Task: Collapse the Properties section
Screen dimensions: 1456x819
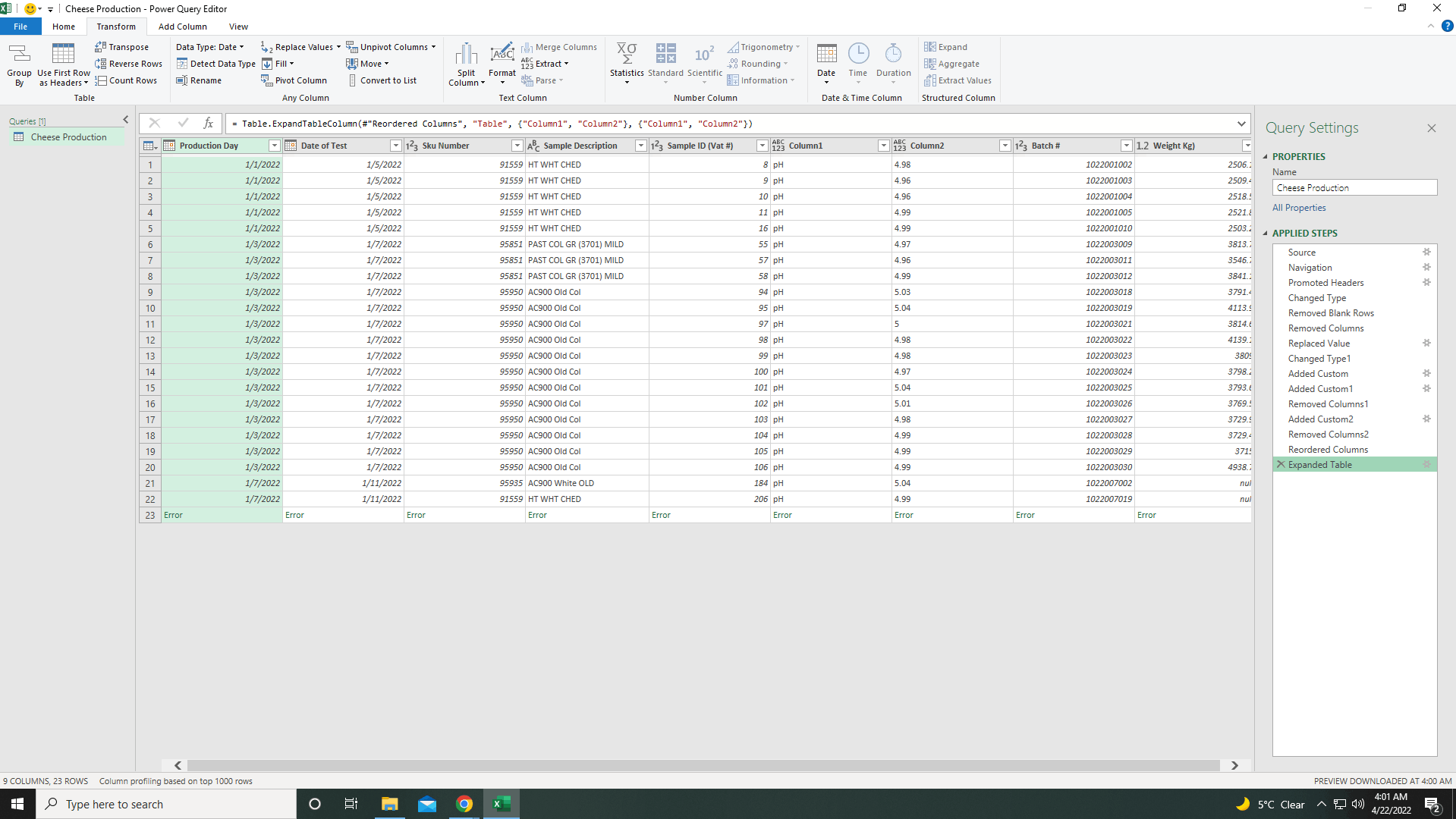Action: coord(1266,156)
